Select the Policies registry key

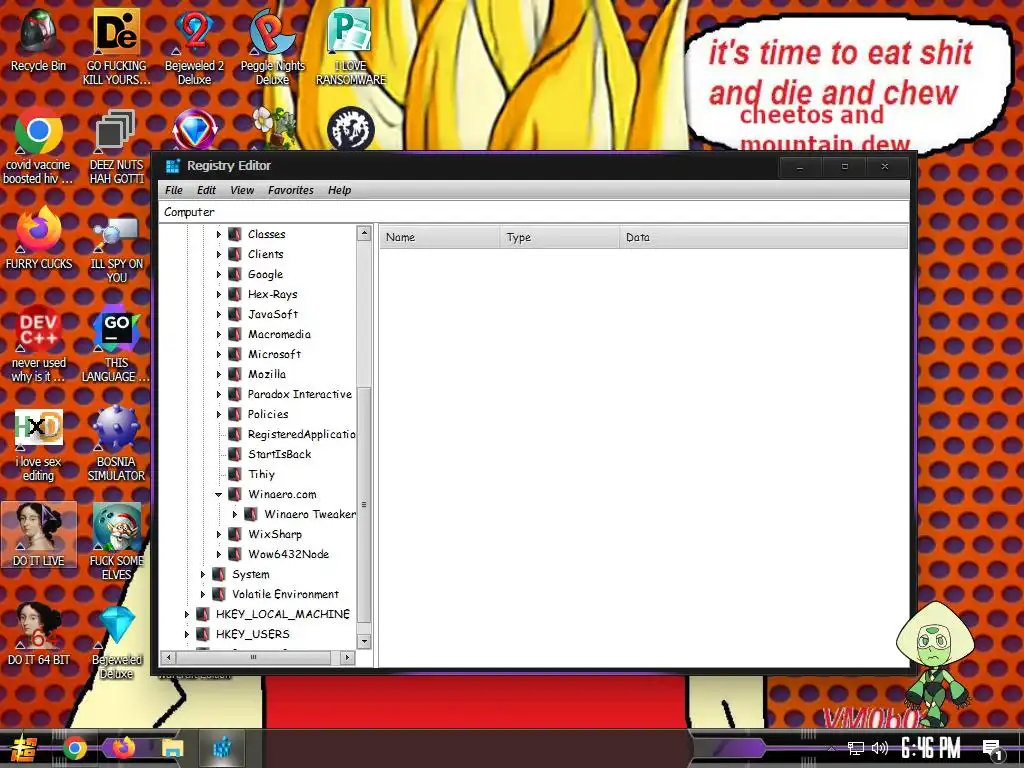tap(268, 414)
